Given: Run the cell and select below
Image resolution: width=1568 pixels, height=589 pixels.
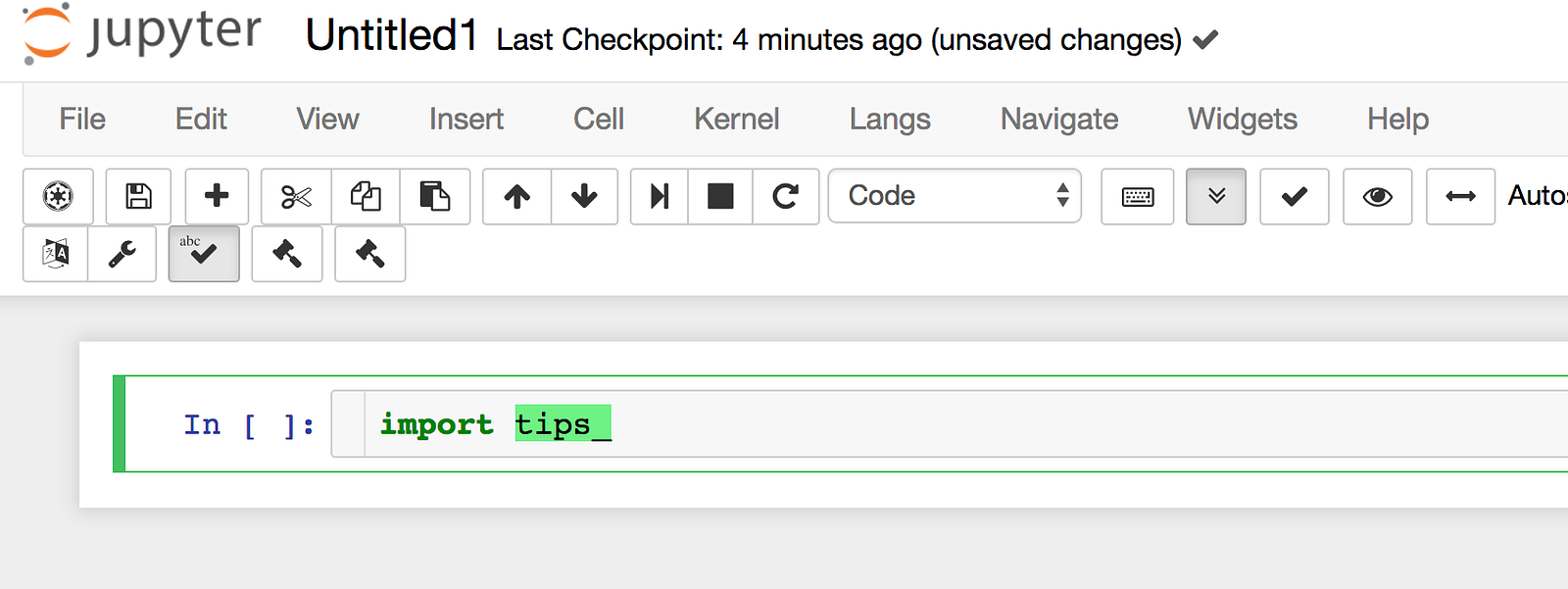Looking at the screenshot, I should click(x=660, y=197).
